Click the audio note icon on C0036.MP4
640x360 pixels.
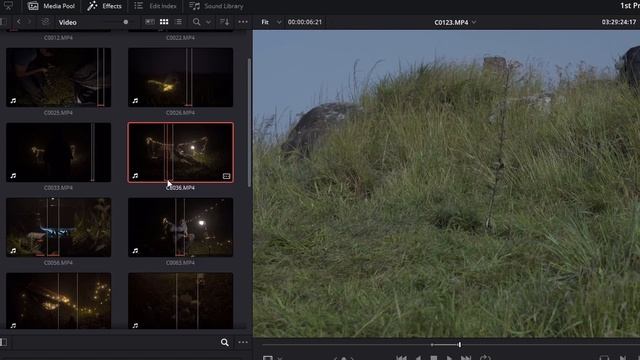pos(135,176)
